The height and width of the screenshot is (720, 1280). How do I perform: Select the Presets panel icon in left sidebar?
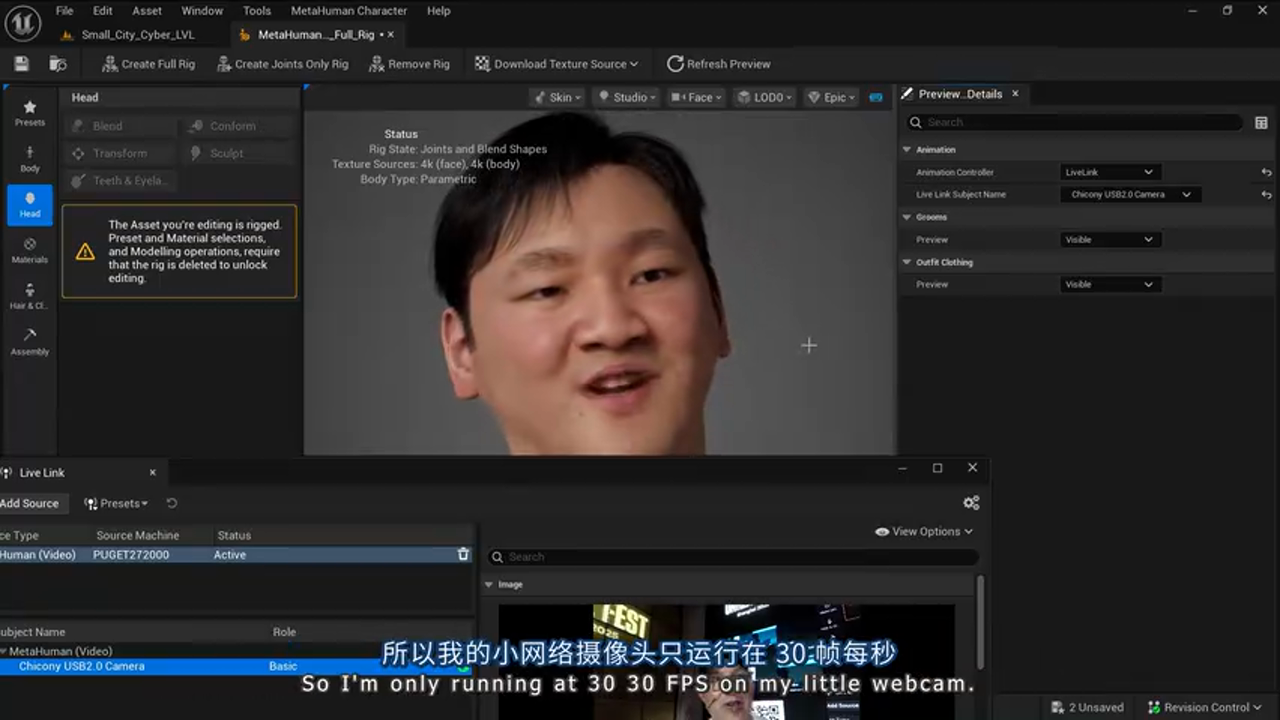click(x=29, y=112)
